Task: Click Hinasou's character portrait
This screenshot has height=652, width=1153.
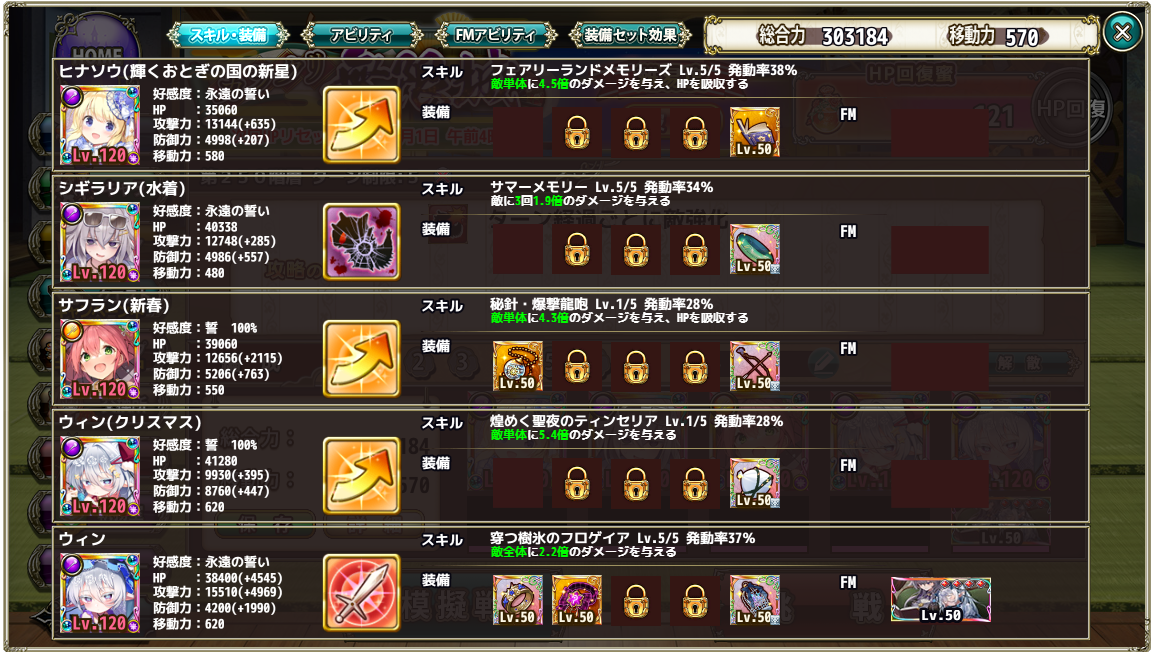Action: [x=99, y=125]
